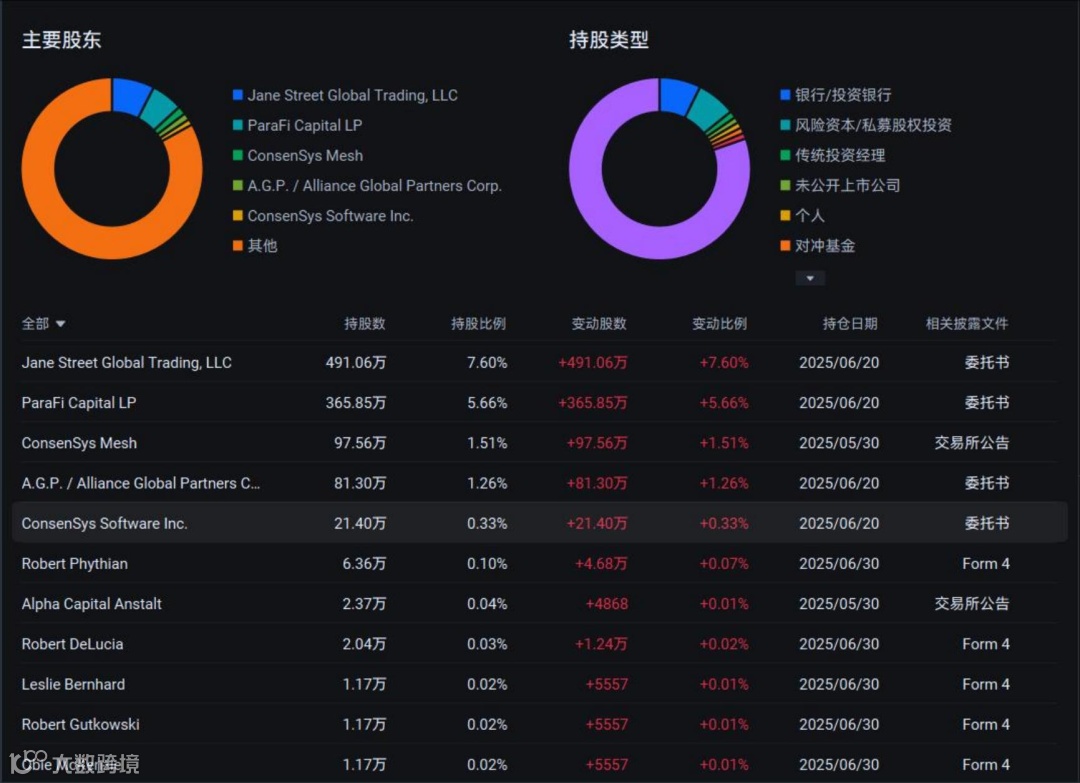The height and width of the screenshot is (783, 1080).
Task: Click the orange 其他 legend swatch
Action: pyautogui.click(x=238, y=246)
